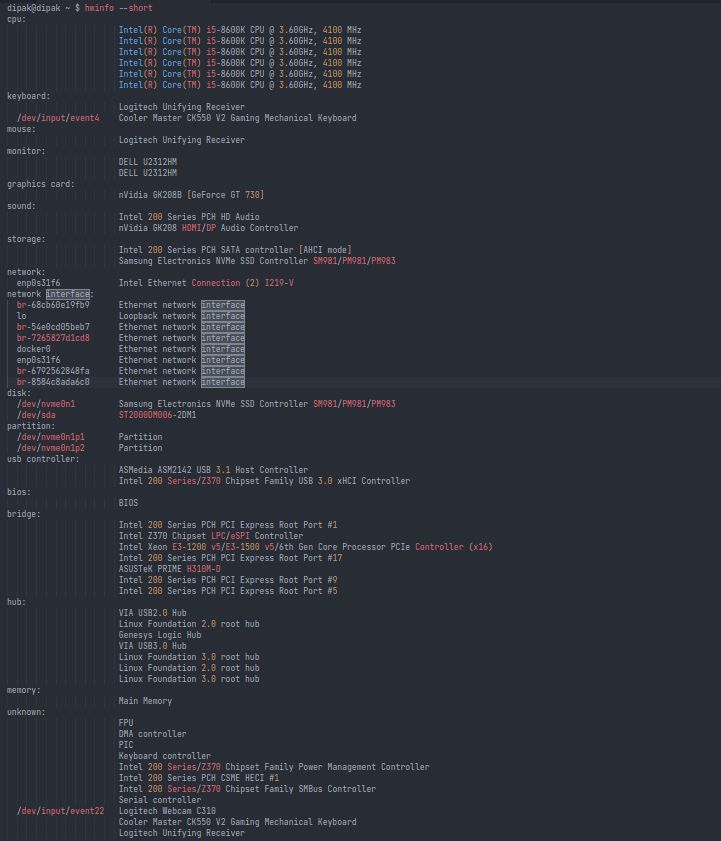Image resolution: width=721 pixels, height=841 pixels.
Task: Click 'br-54e0cd05beb7' interface name
Action: [53, 327]
